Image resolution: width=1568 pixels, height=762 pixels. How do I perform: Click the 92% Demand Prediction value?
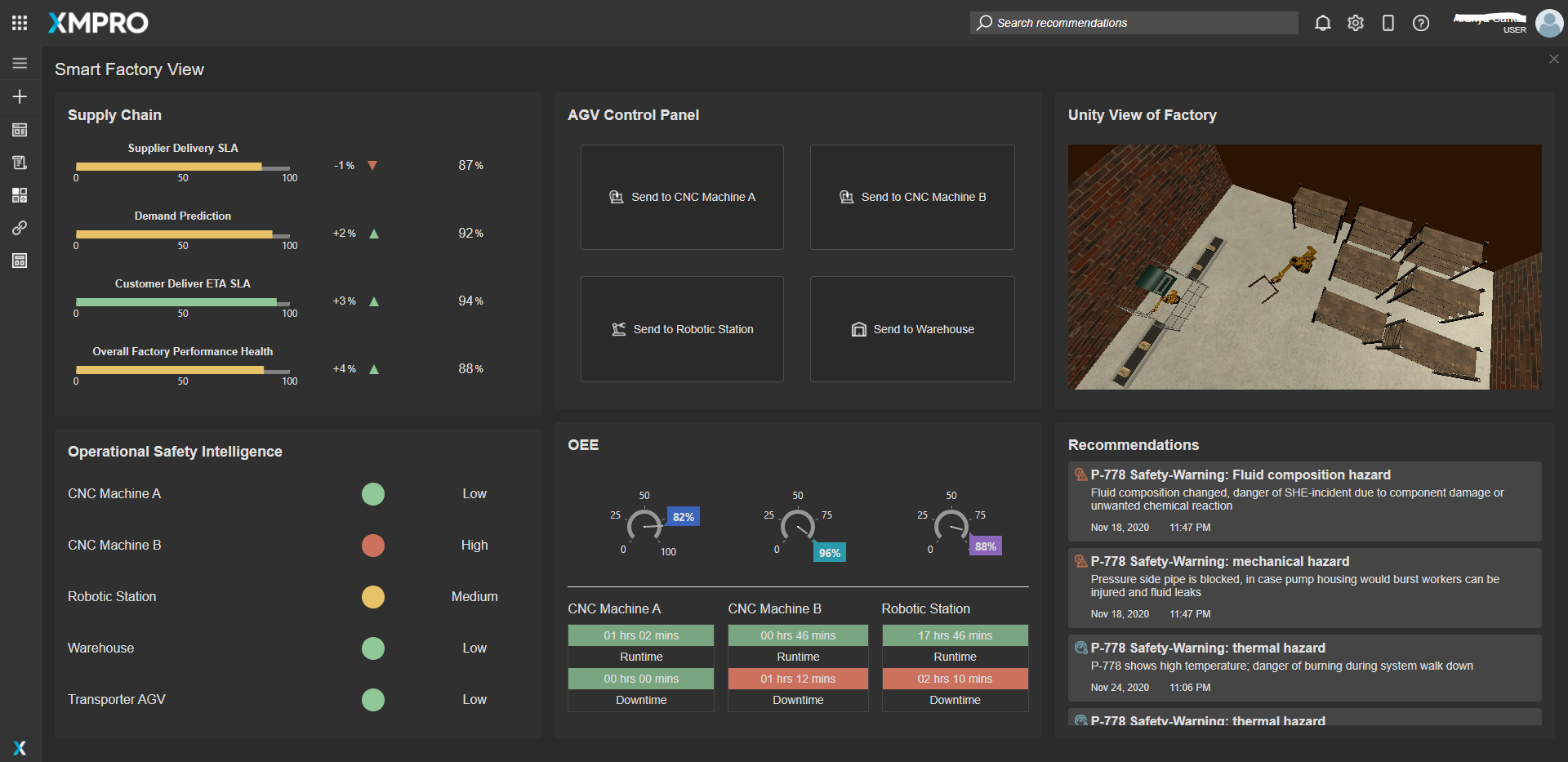tap(470, 234)
